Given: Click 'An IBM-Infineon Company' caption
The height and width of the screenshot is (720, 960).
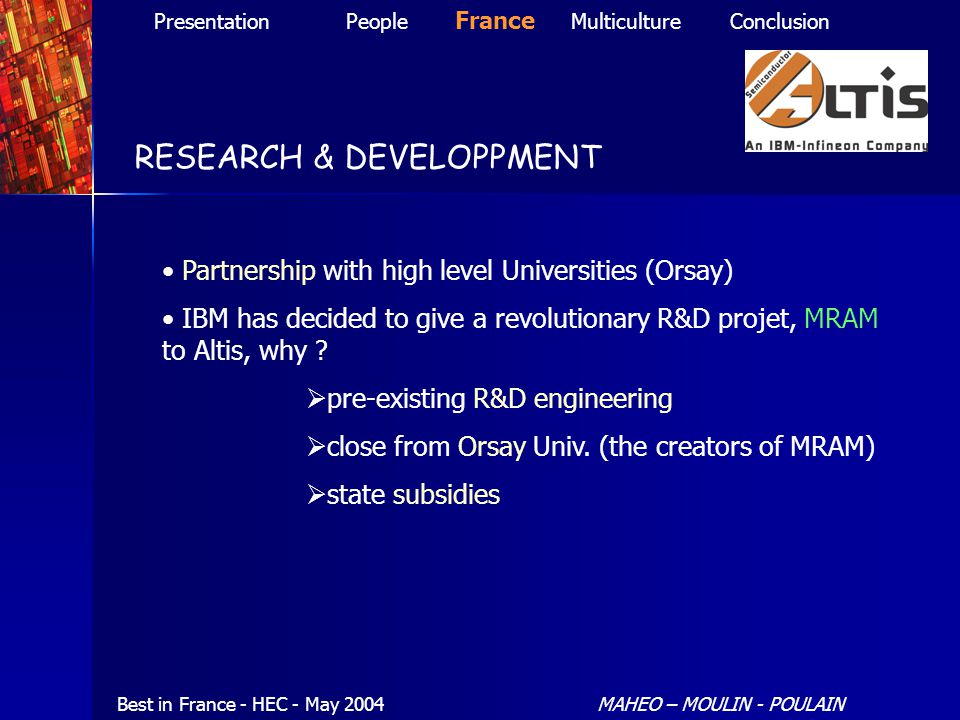Looking at the screenshot, I should click(x=836, y=146).
